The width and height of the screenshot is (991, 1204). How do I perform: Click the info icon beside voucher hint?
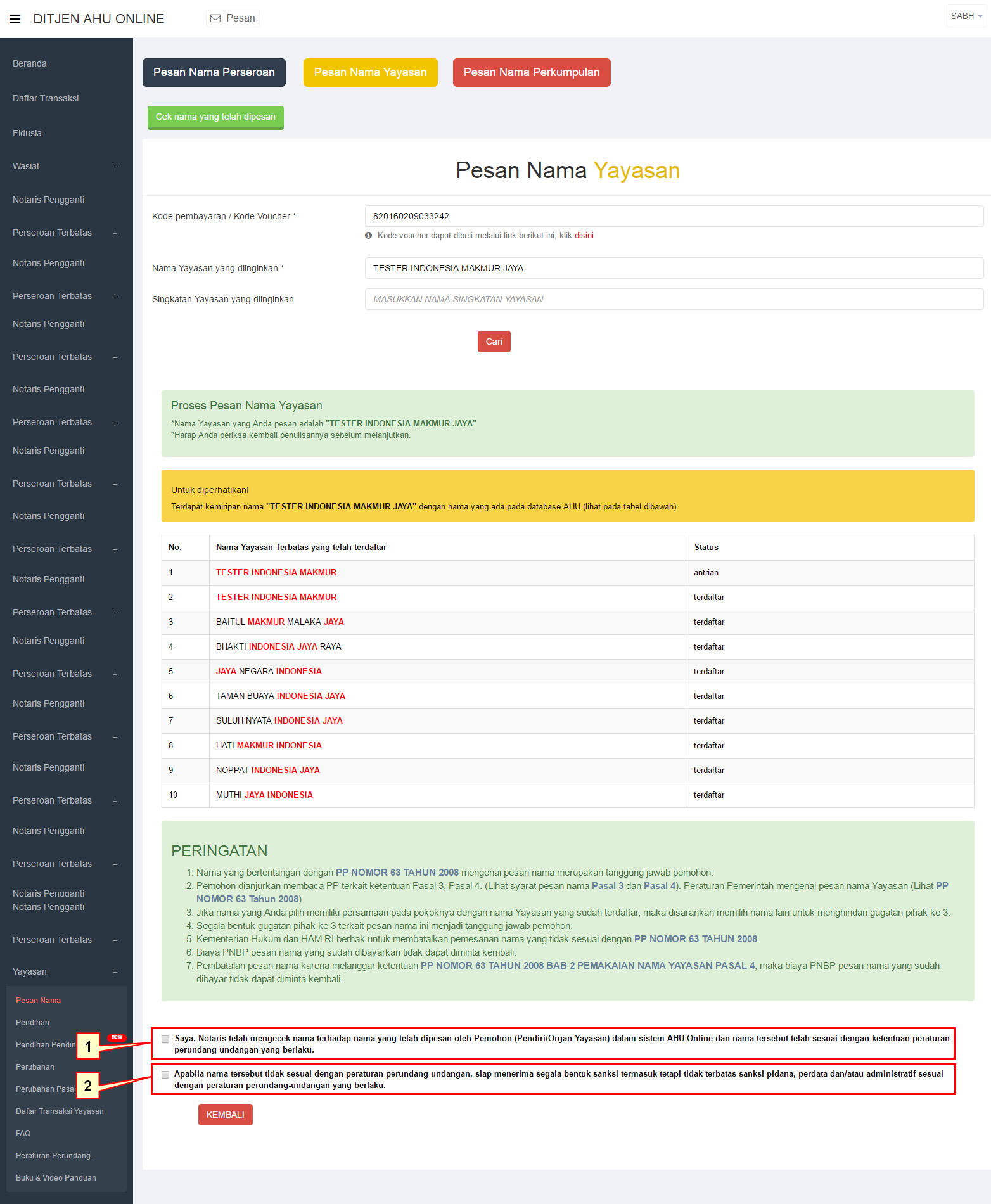coord(368,236)
